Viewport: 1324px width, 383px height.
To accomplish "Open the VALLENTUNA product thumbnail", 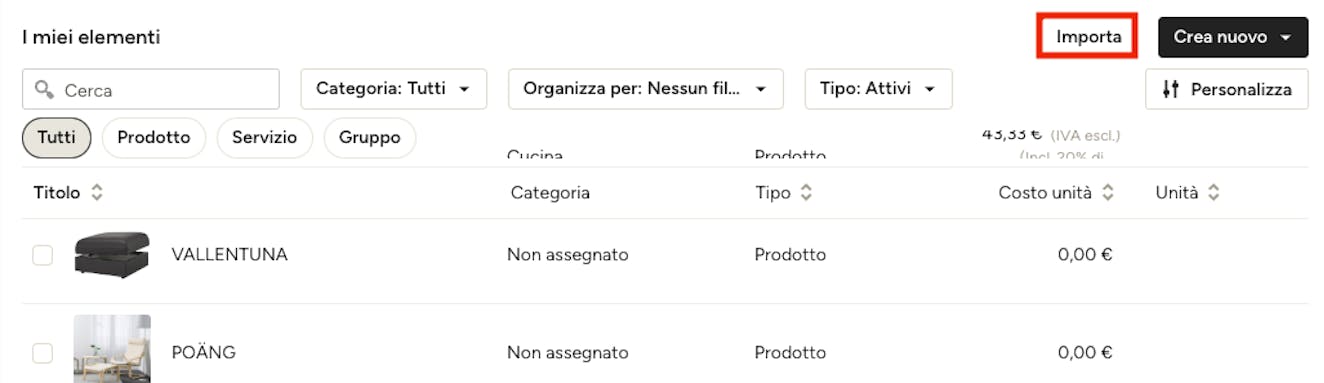I will pyautogui.click(x=112, y=255).
